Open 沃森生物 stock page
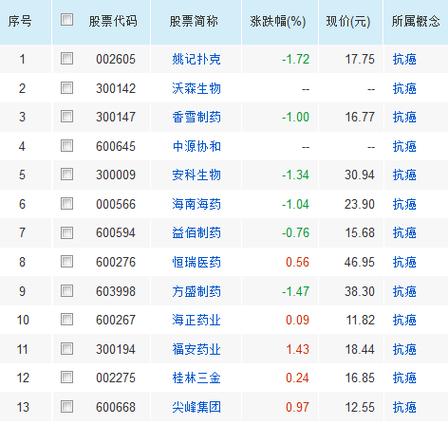This screenshot has width=448, height=424. (196, 88)
